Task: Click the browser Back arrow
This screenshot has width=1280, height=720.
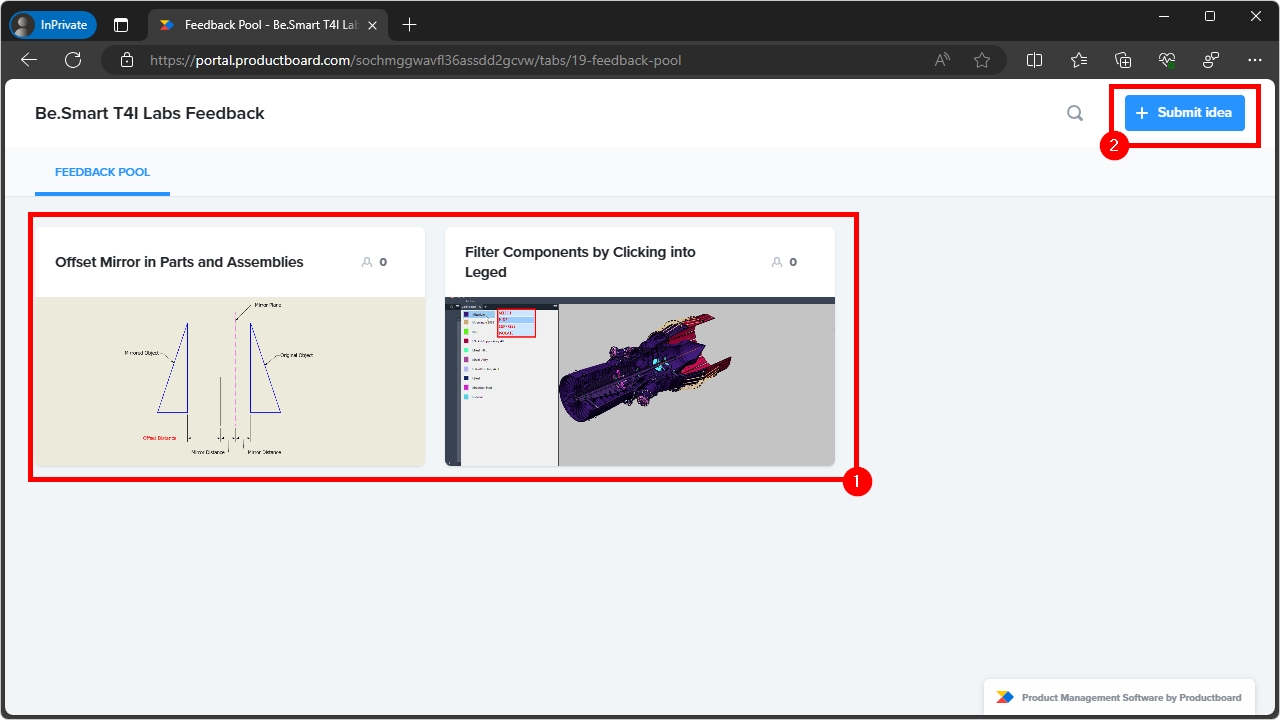Action: pyautogui.click(x=29, y=60)
